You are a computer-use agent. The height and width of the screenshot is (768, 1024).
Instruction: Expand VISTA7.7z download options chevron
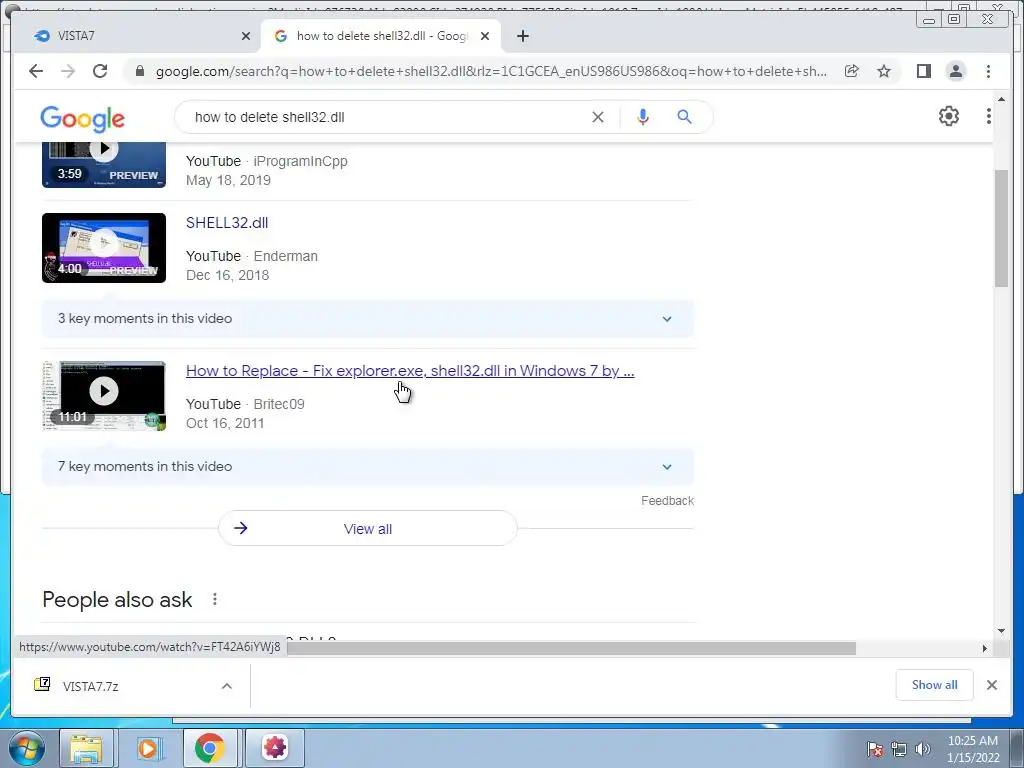click(x=227, y=686)
